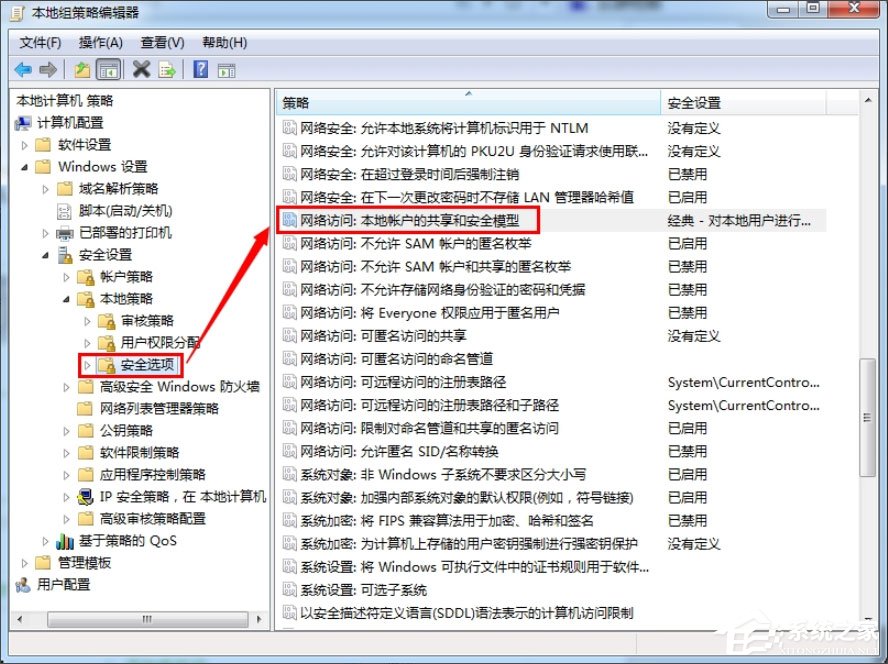Image resolution: width=888 pixels, height=664 pixels.
Task: Click the red X delete toolbar icon
Action: tap(141, 69)
